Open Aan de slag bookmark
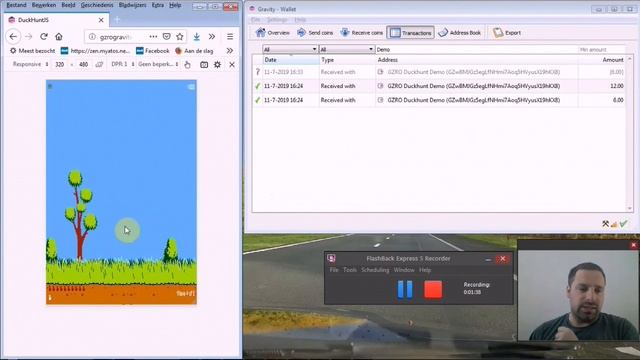 coord(194,51)
